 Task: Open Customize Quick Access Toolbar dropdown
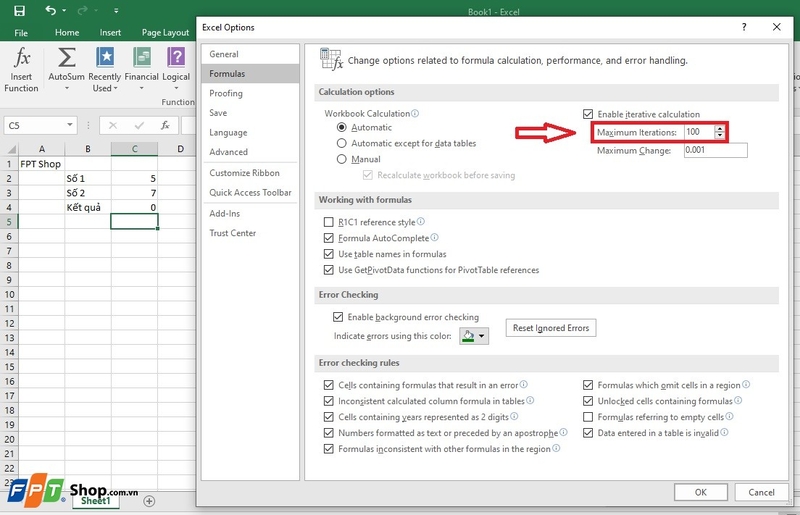pos(116,11)
